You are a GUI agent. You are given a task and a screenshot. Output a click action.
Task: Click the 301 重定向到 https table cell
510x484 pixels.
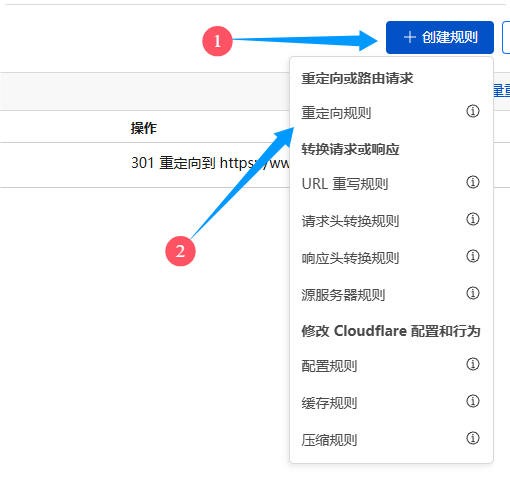point(210,163)
